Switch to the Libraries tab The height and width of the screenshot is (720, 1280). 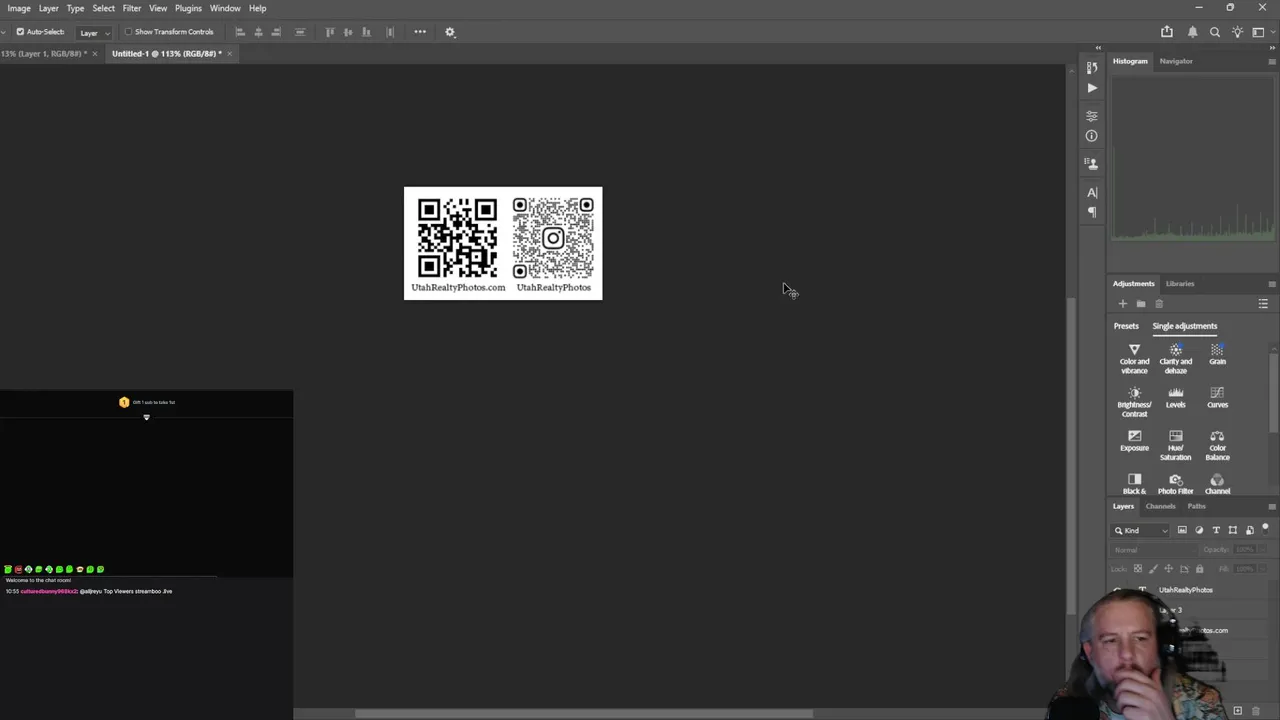[x=1180, y=284]
